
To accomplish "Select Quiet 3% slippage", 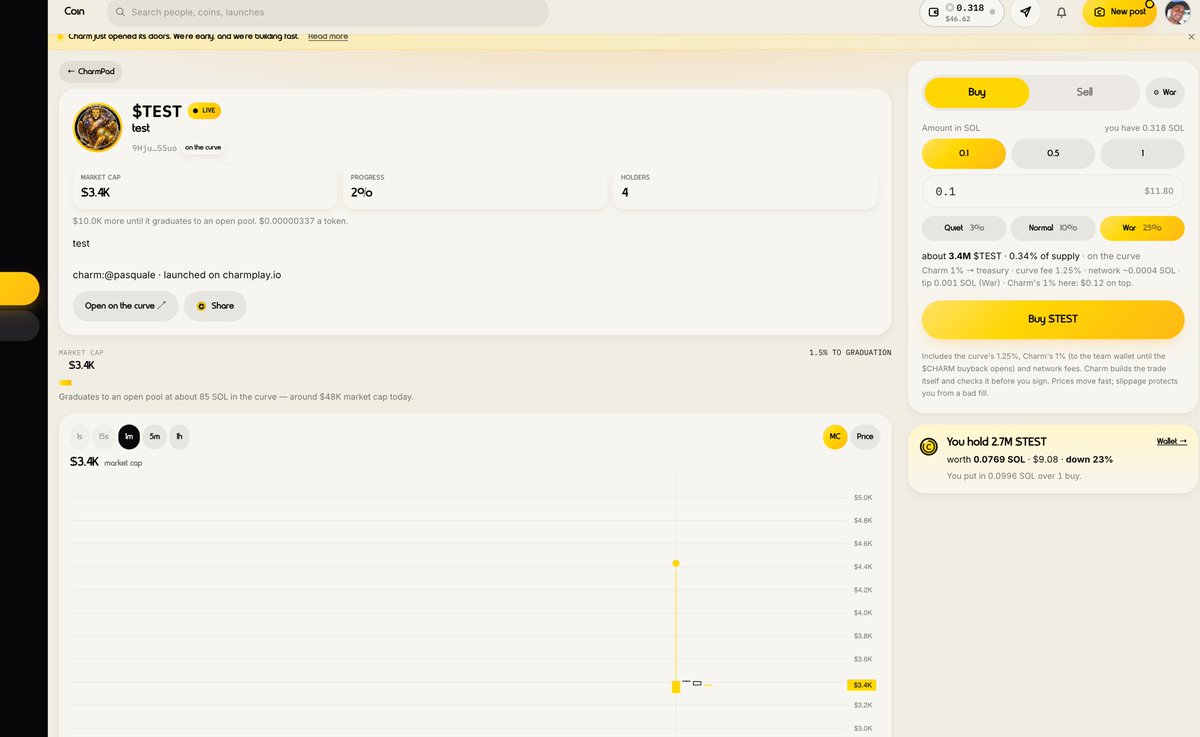I will [x=964, y=228].
